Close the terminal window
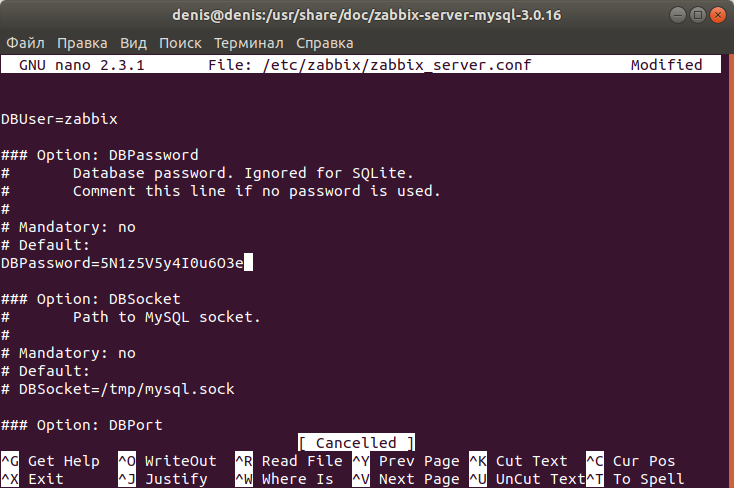 point(717,15)
